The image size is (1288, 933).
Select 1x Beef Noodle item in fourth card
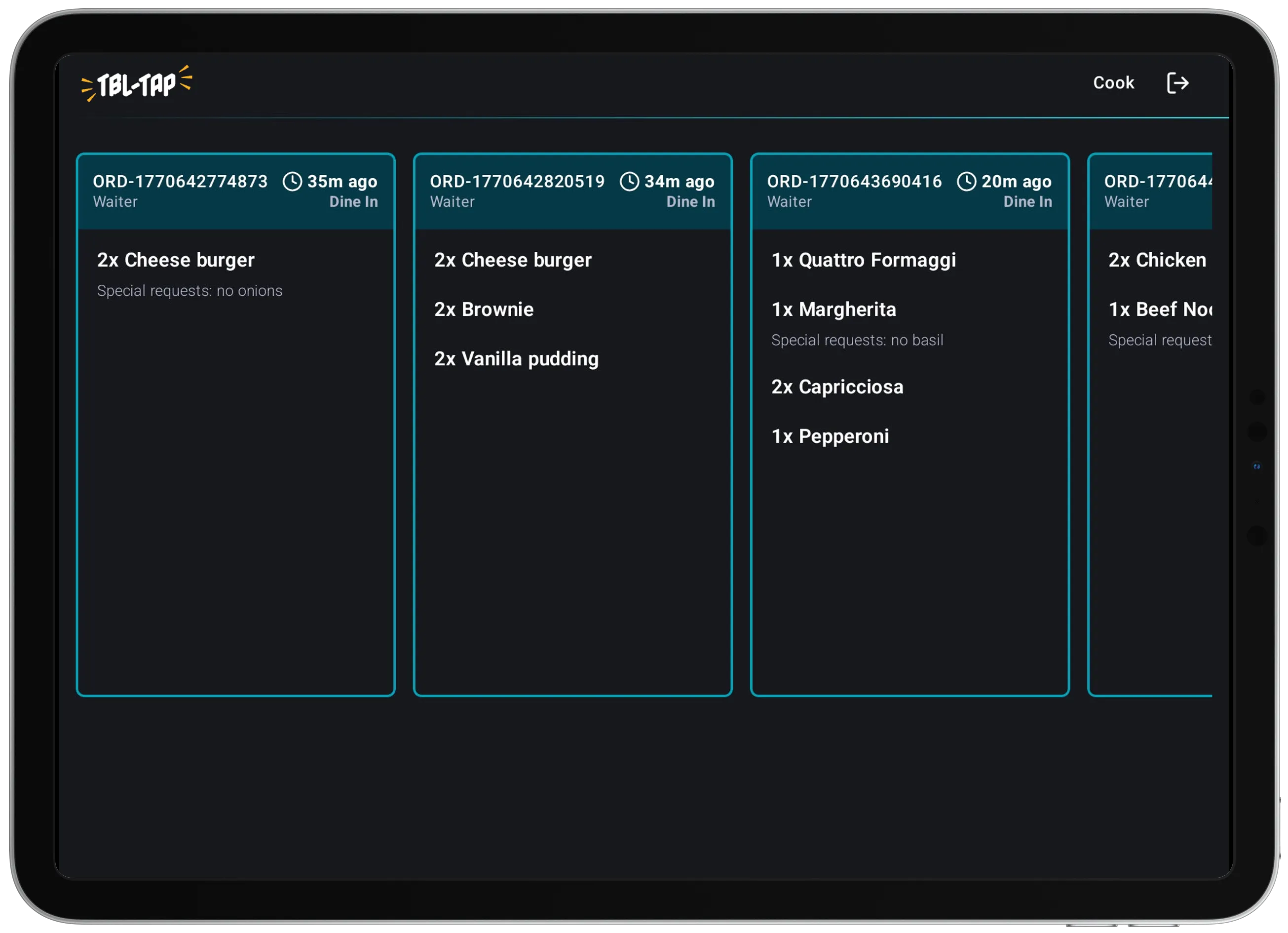tap(1160, 310)
